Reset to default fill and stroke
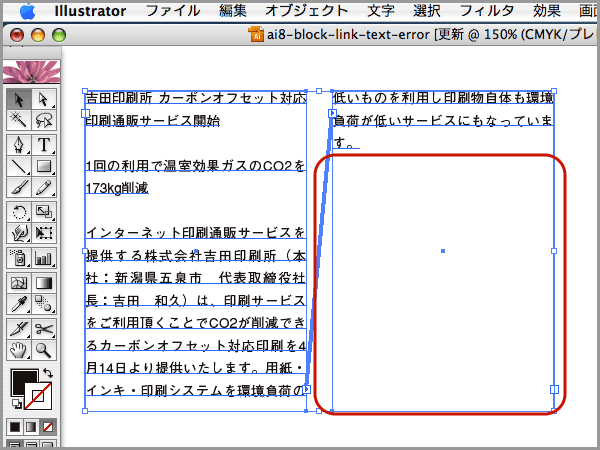 16,403
